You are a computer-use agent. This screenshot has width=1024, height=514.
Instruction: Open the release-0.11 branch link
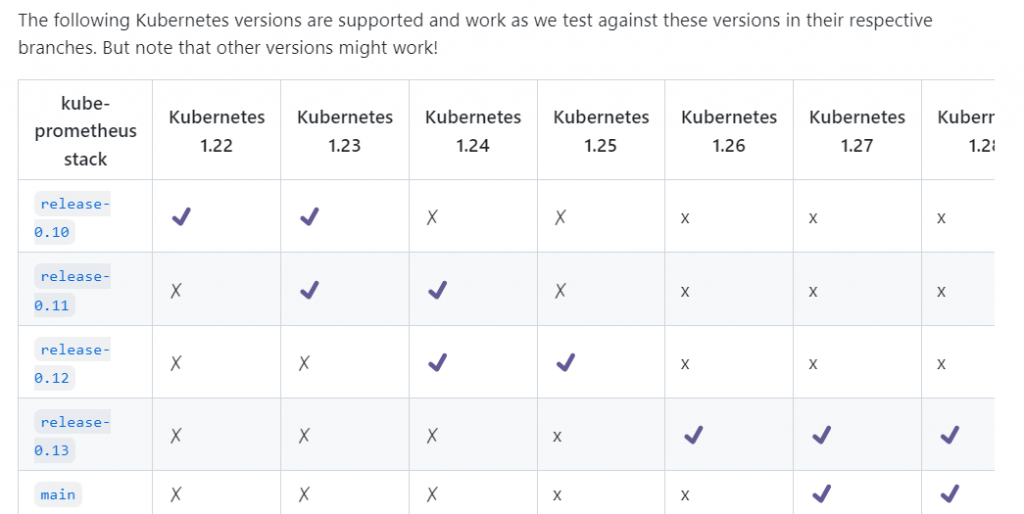72,290
